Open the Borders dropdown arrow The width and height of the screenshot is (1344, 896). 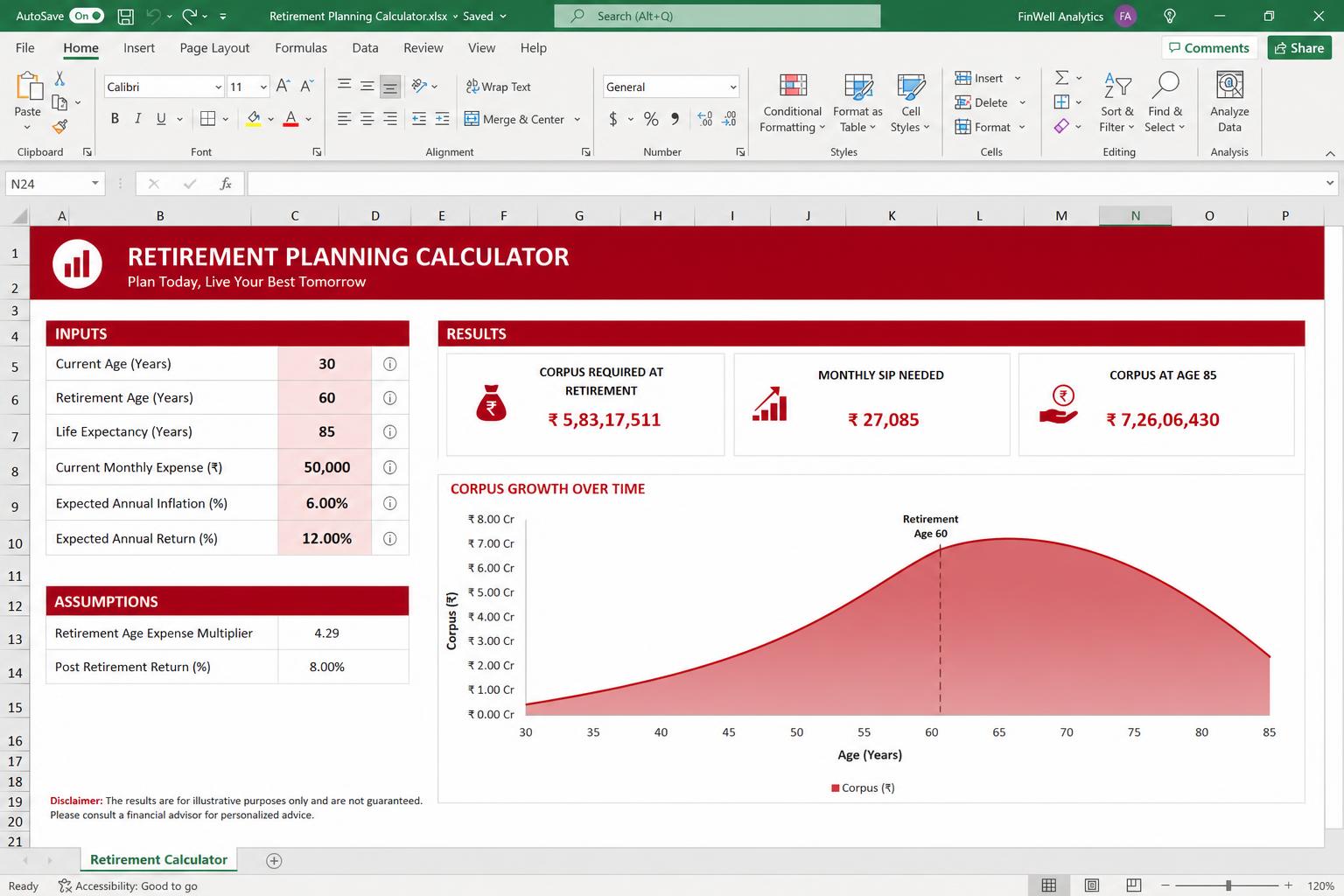226,119
